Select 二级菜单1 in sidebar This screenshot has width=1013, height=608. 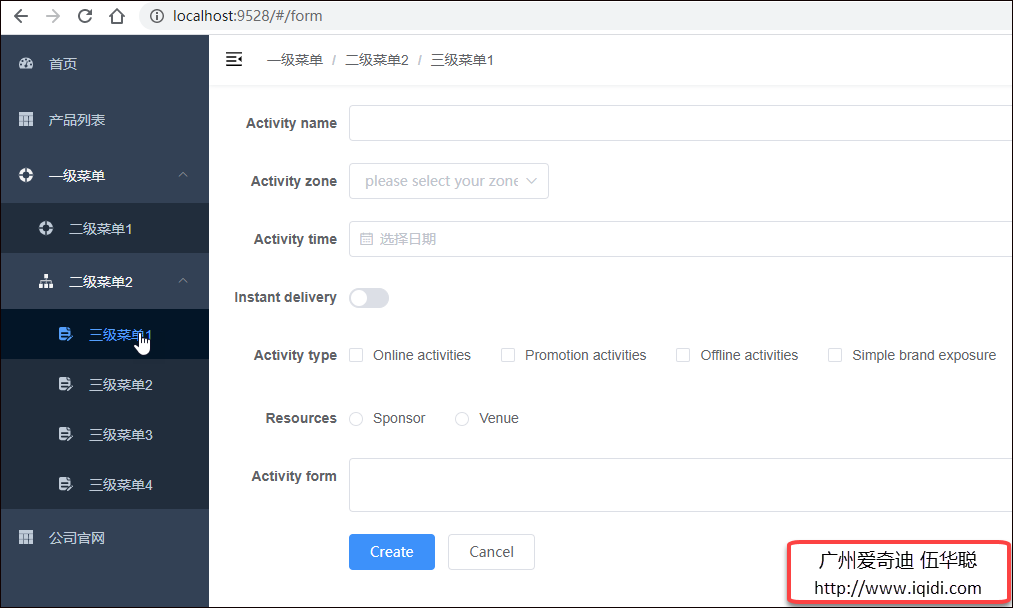point(105,228)
